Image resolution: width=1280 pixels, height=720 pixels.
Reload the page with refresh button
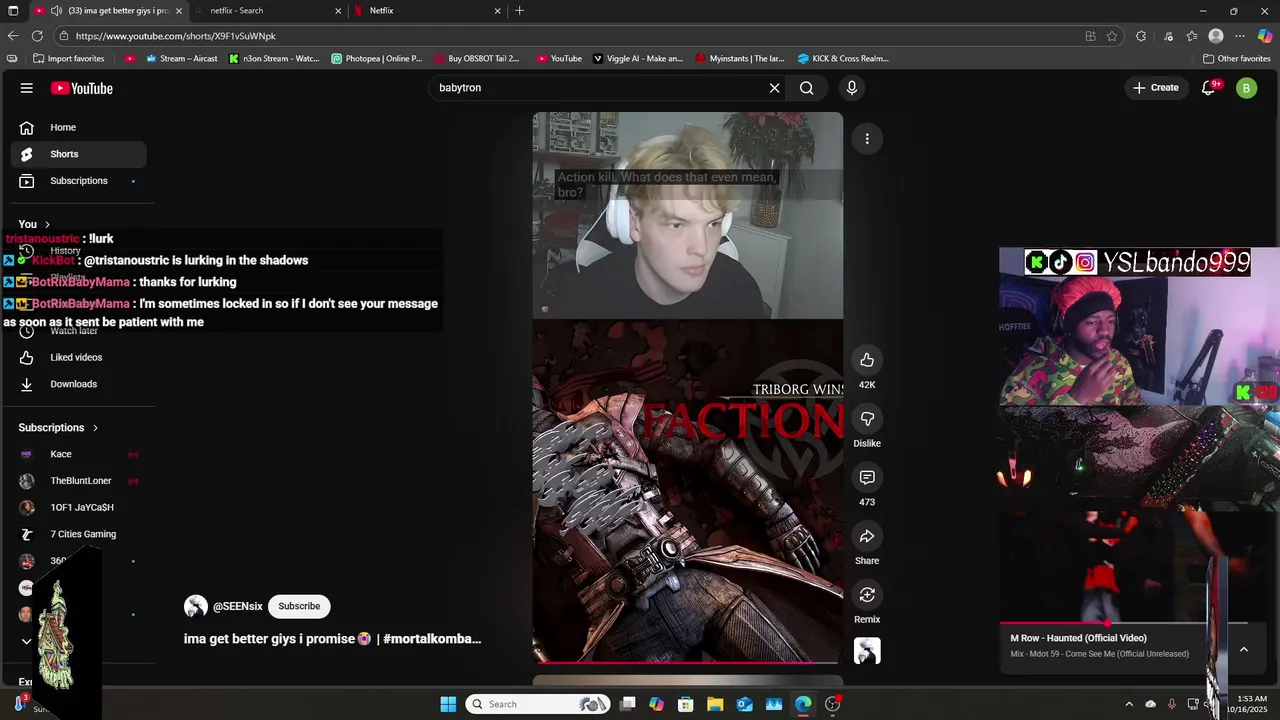tap(39, 36)
